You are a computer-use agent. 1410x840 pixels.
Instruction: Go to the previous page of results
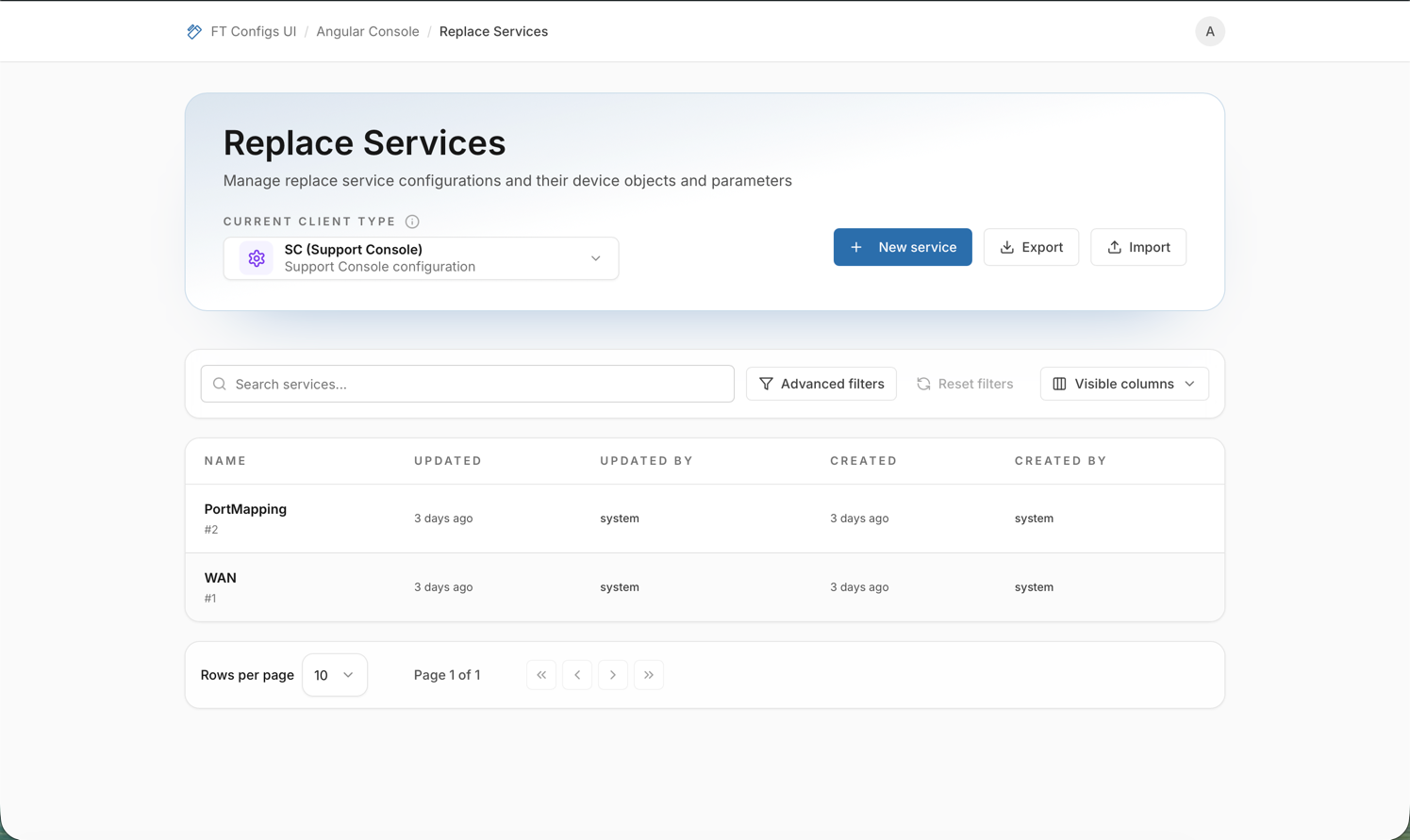577,675
